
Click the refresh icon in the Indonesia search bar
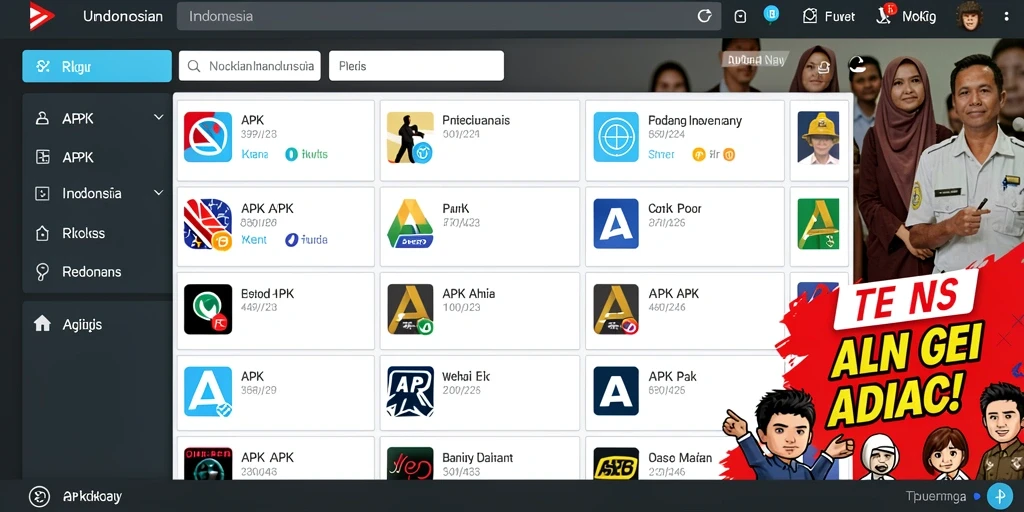point(704,16)
